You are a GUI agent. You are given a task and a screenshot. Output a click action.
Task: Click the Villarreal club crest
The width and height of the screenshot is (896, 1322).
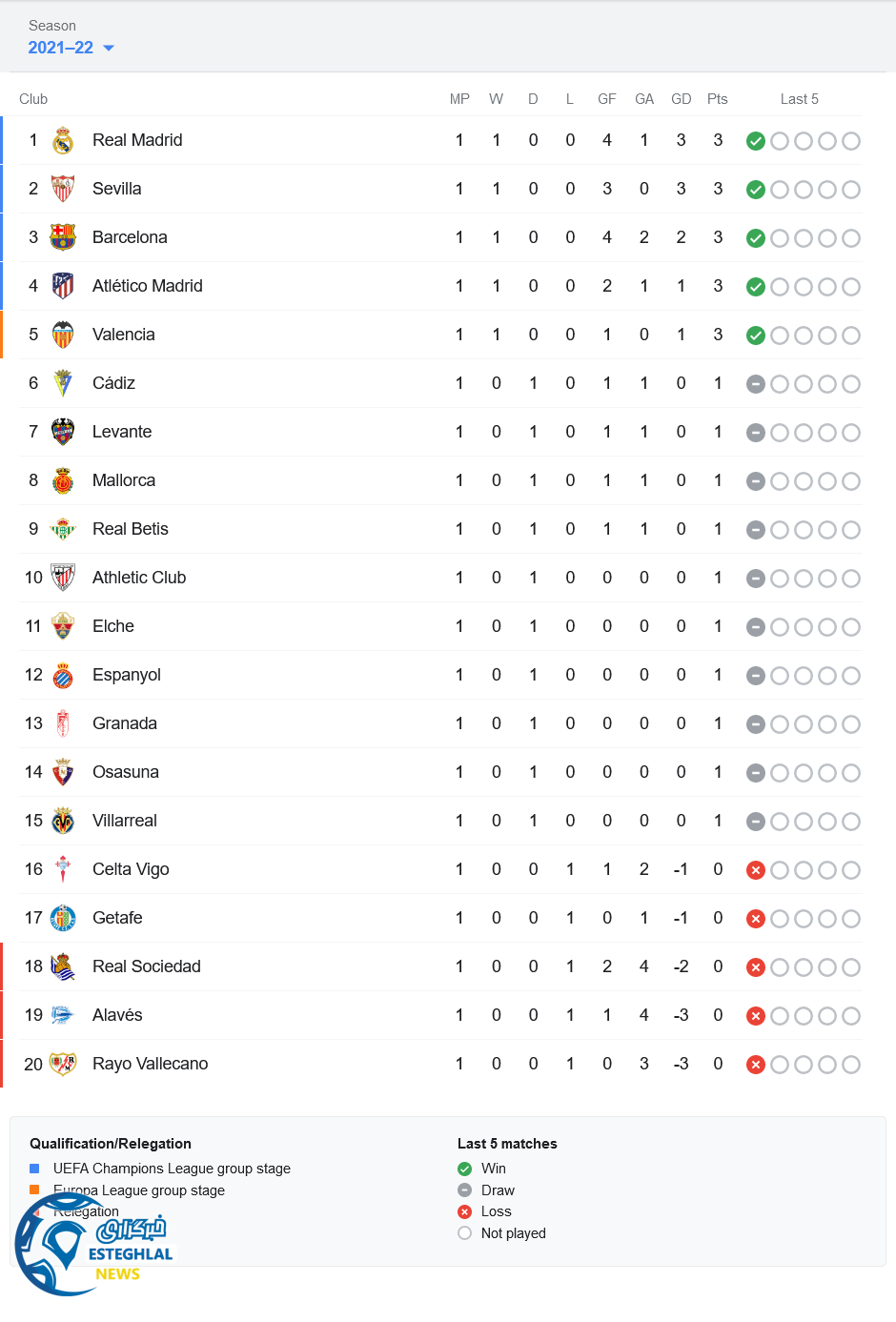pyautogui.click(x=63, y=821)
